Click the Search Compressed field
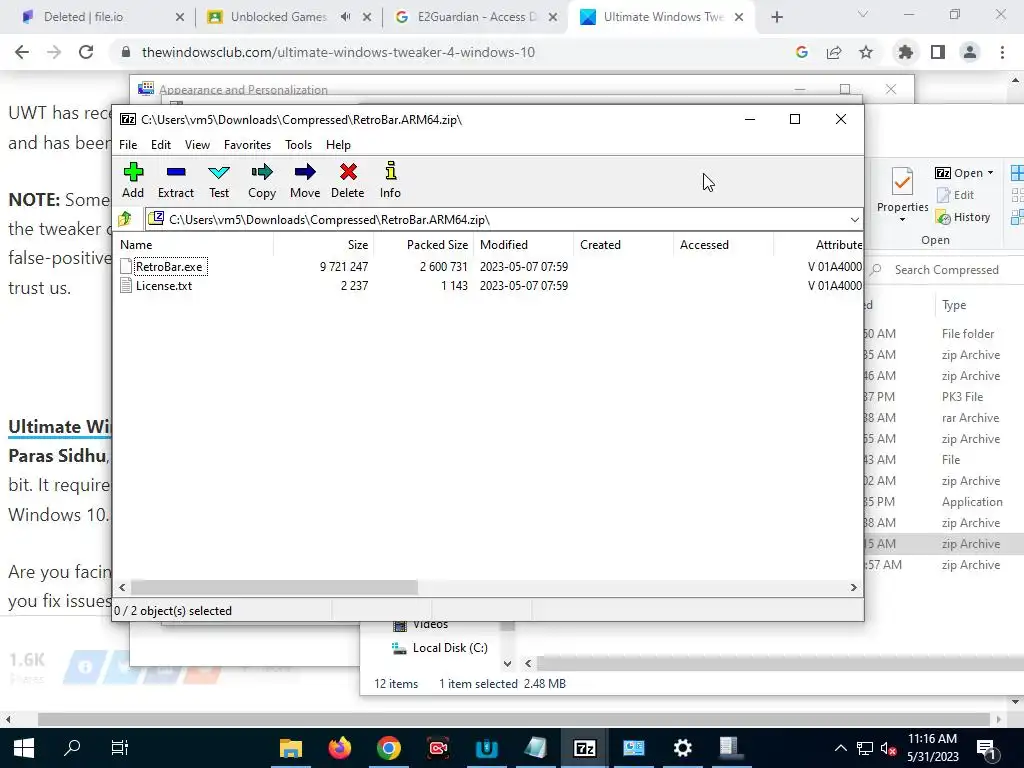Image resolution: width=1024 pixels, height=768 pixels. (x=946, y=270)
